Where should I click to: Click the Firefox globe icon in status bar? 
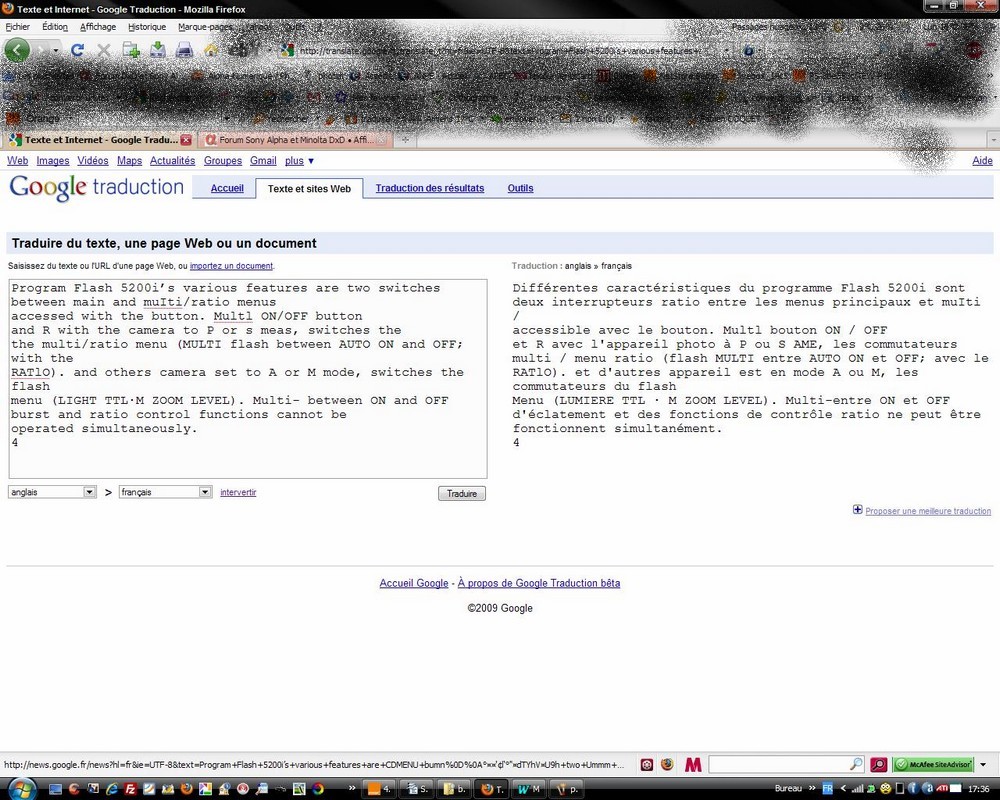click(667, 764)
